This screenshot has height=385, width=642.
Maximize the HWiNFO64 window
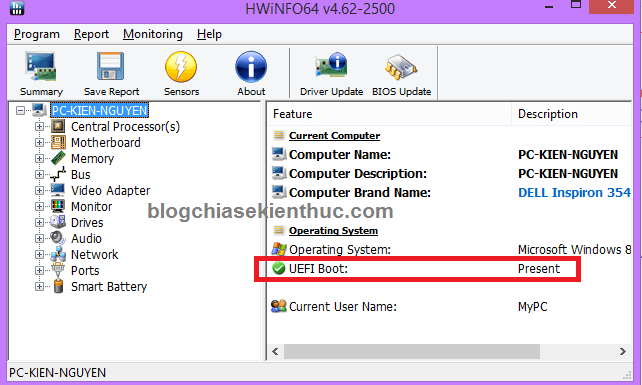[x=576, y=5]
